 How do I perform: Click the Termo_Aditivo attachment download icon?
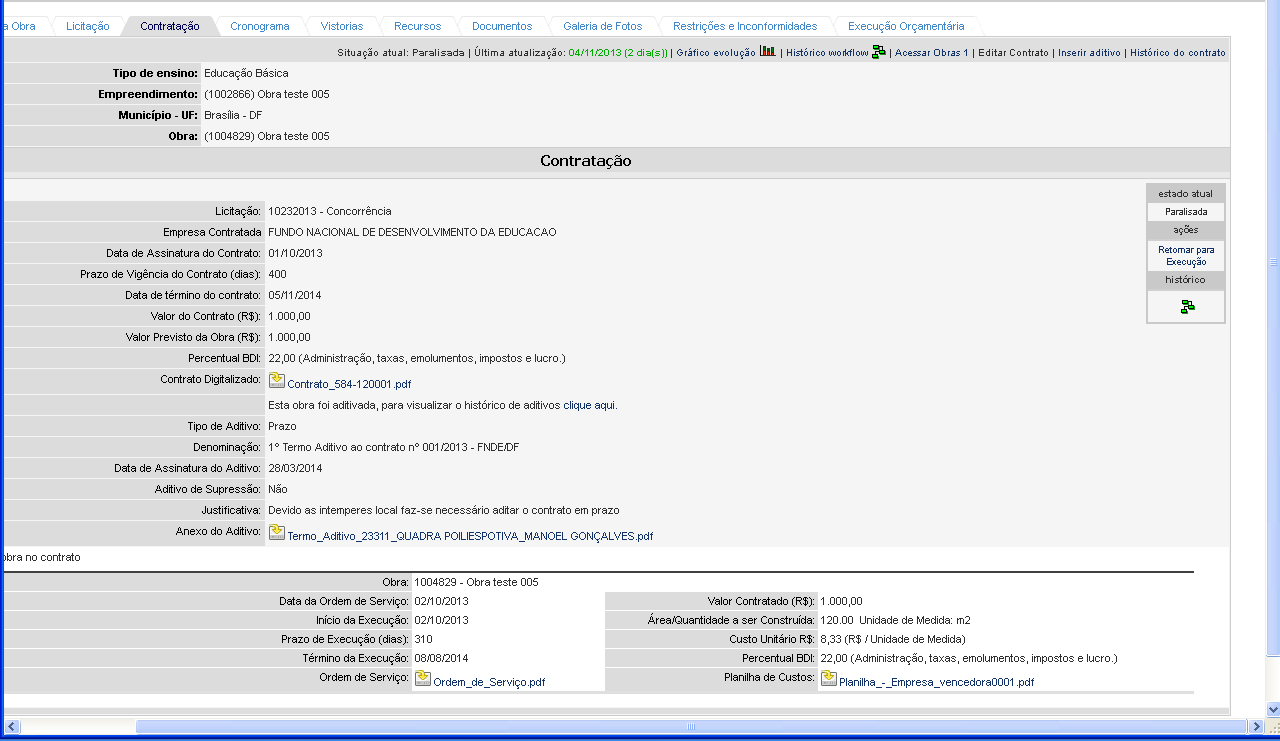point(277,533)
